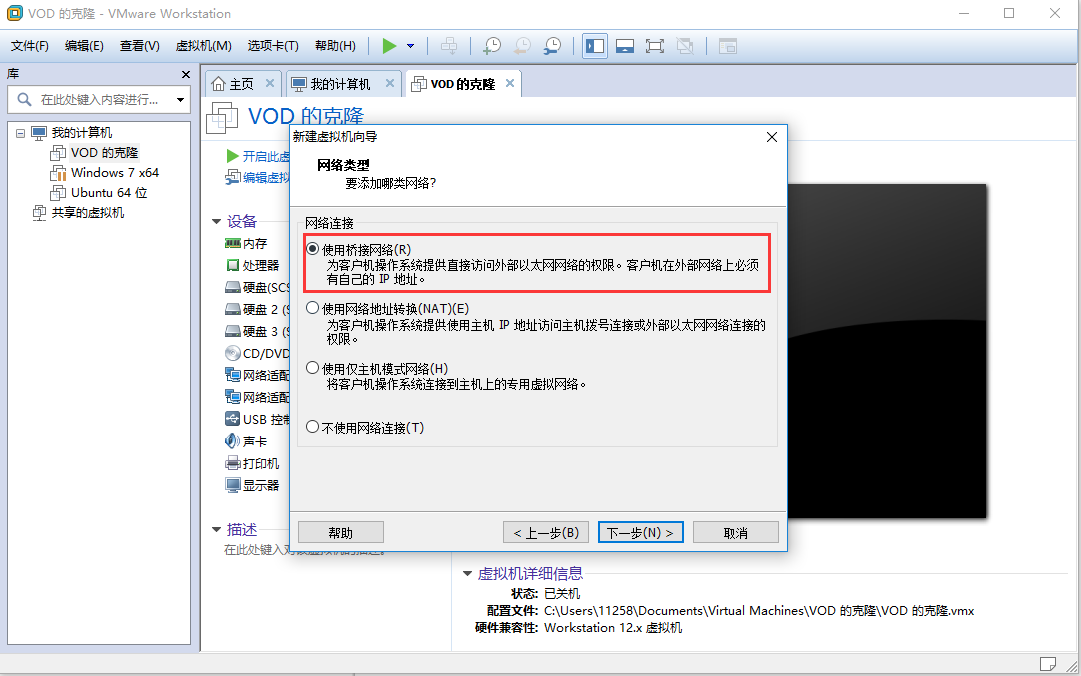Image resolution: width=1081 pixels, height=676 pixels.
Task: Open the 编辑(E) menu
Action: pos(84,46)
